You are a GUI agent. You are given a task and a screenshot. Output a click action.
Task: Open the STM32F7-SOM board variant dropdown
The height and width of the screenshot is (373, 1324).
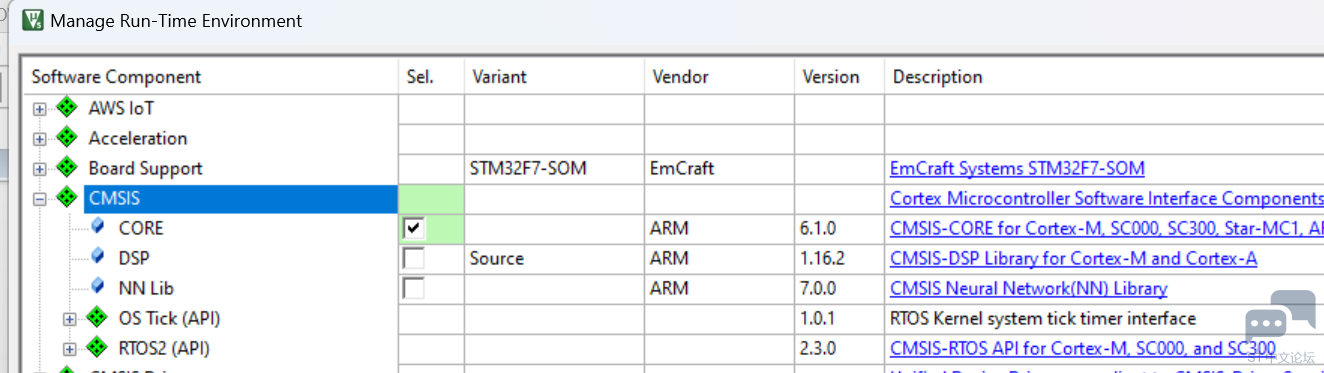tap(554, 169)
